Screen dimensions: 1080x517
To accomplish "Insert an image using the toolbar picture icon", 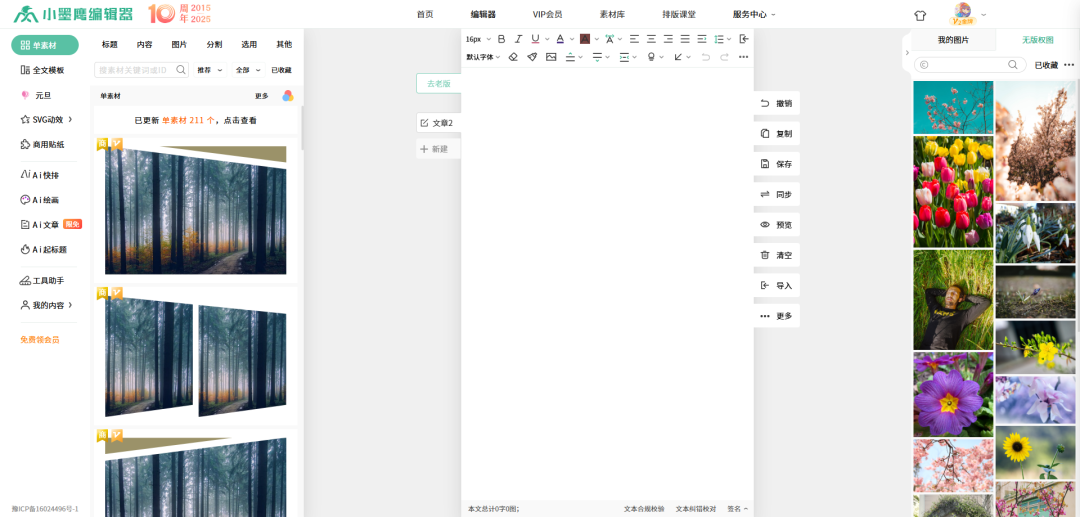I will [551, 57].
